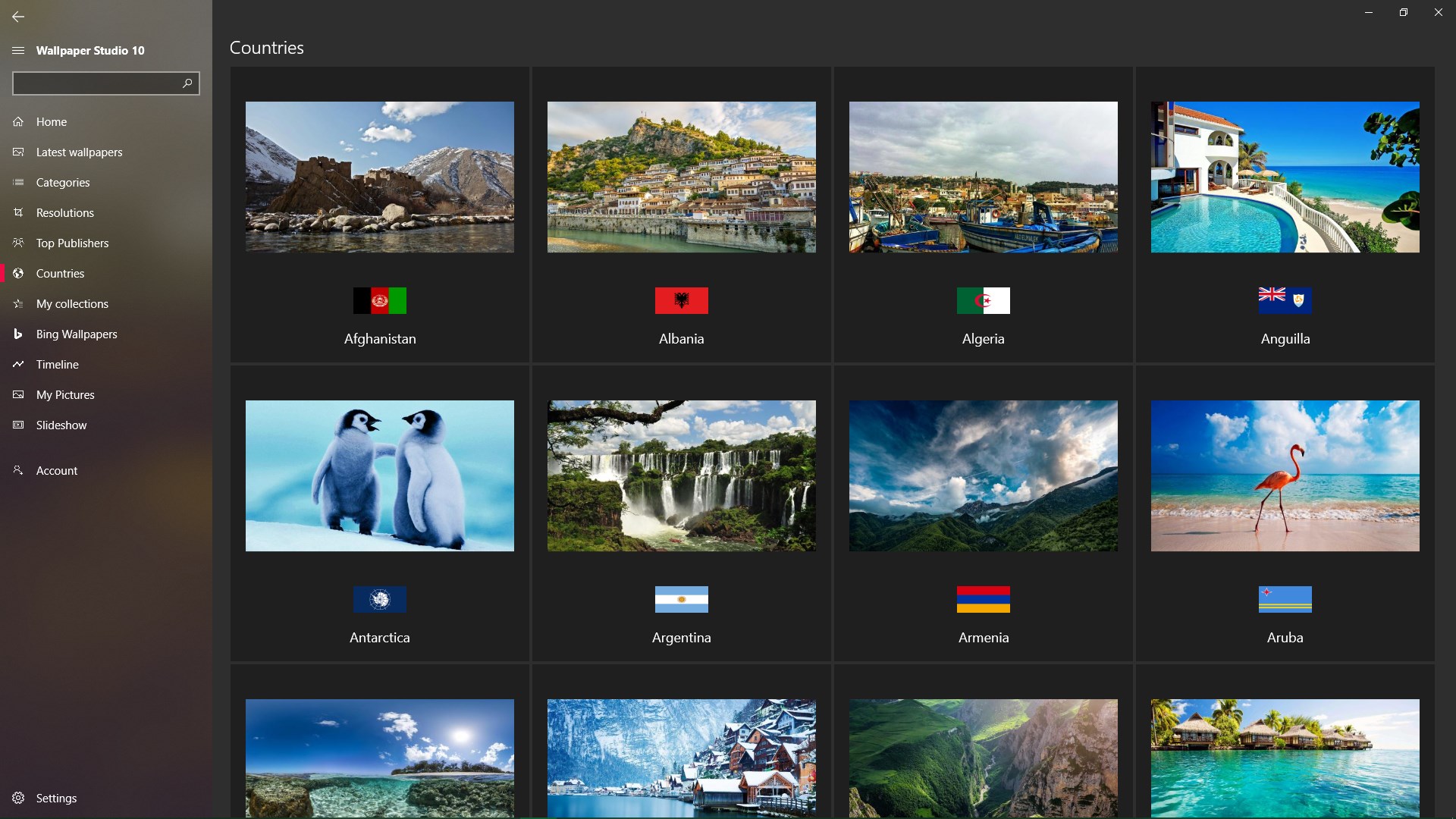This screenshot has height=819, width=1456.
Task: Open Bing Wallpapers from sidebar
Action: tap(76, 334)
